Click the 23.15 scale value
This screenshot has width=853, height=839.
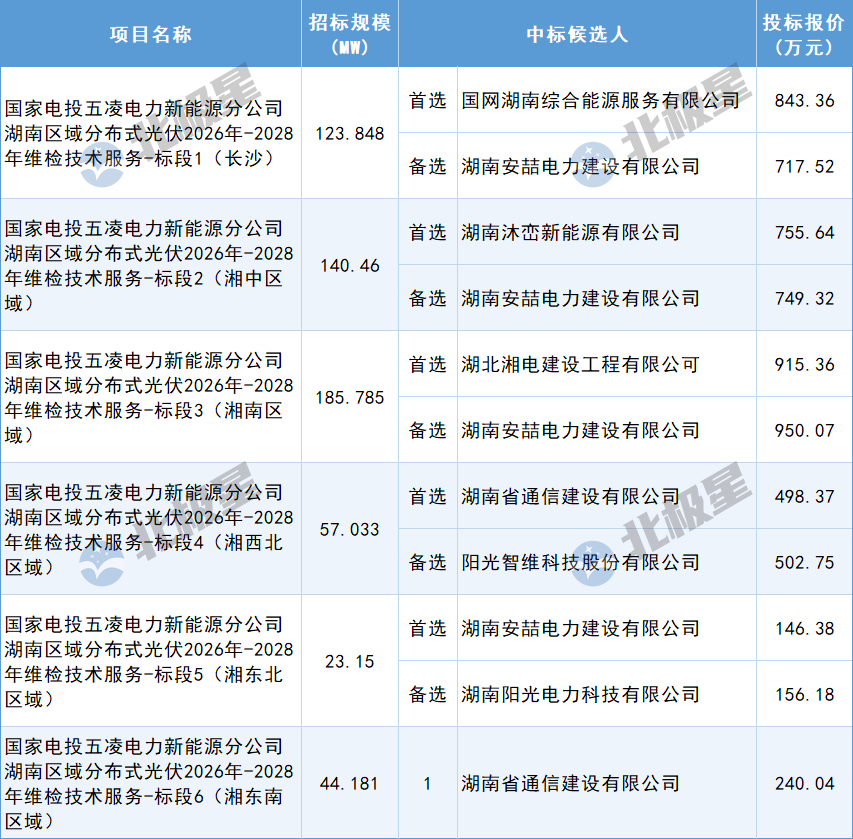point(350,662)
